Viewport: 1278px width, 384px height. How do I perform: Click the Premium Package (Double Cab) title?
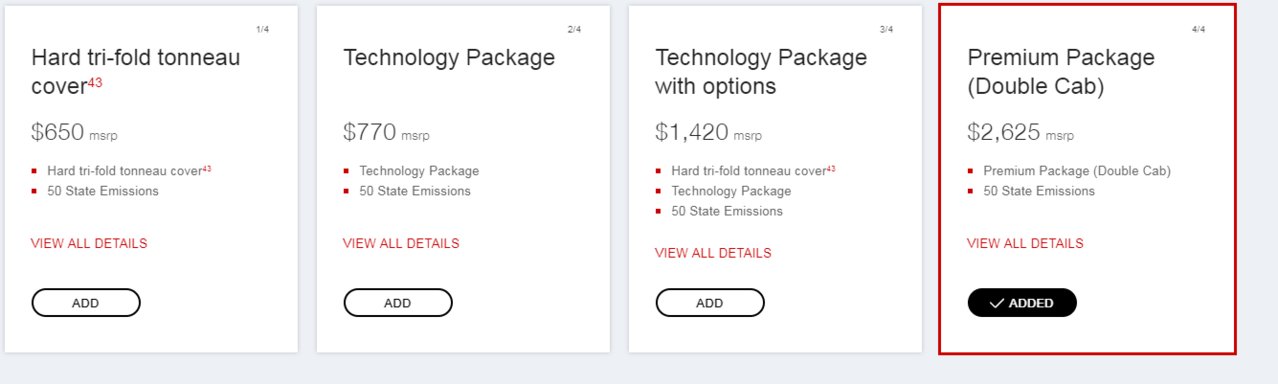click(1061, 72)
